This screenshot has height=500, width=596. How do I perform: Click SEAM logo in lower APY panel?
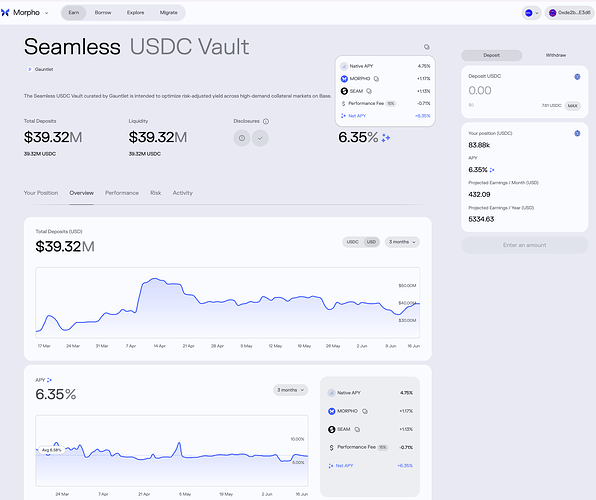pyautogui.click(x=331, y=429)
